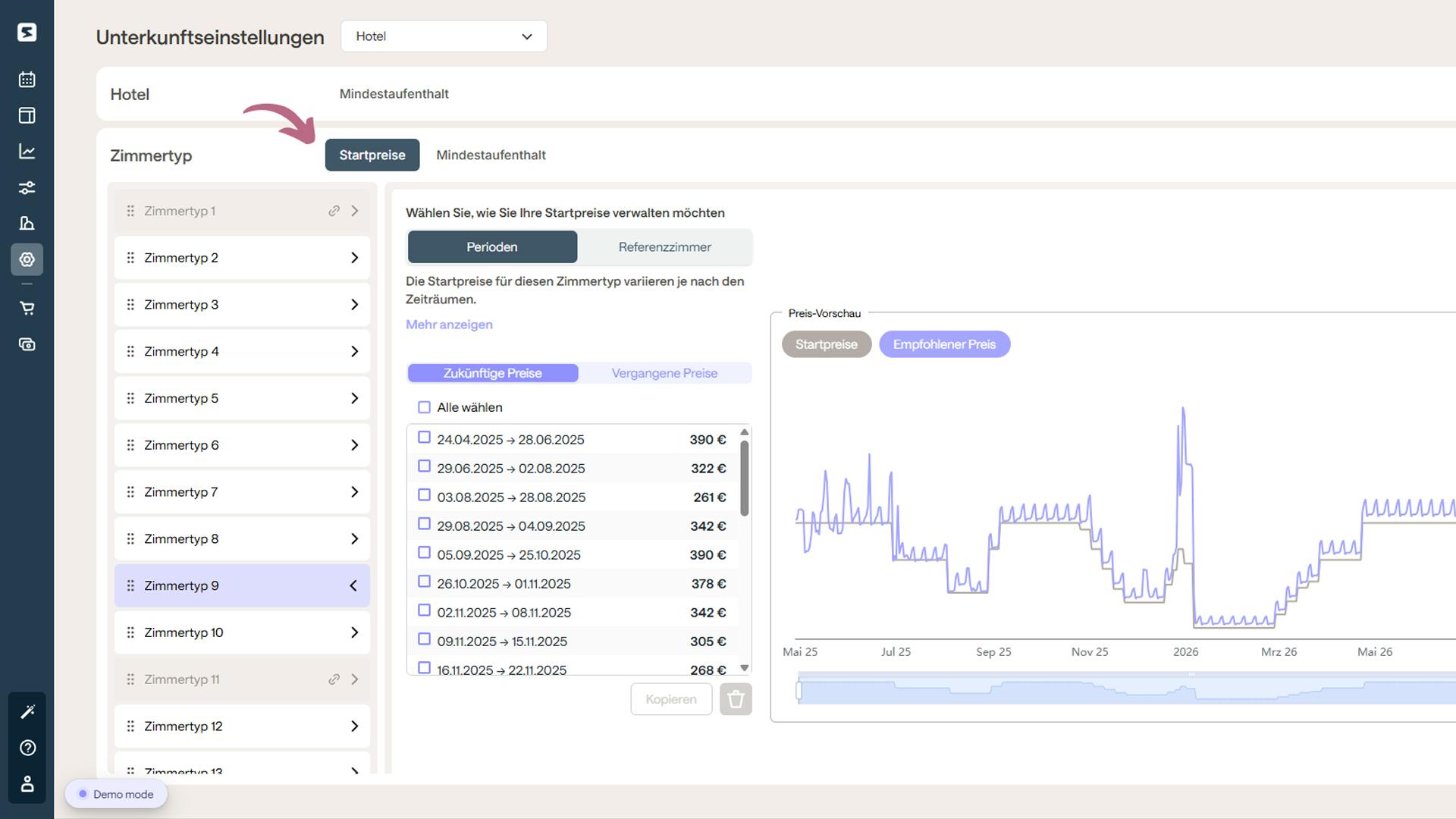Open the Hotel dropdown selector
Image resolution: width=1456 pixels, height=819 pixels.
(x=444, y=36)
